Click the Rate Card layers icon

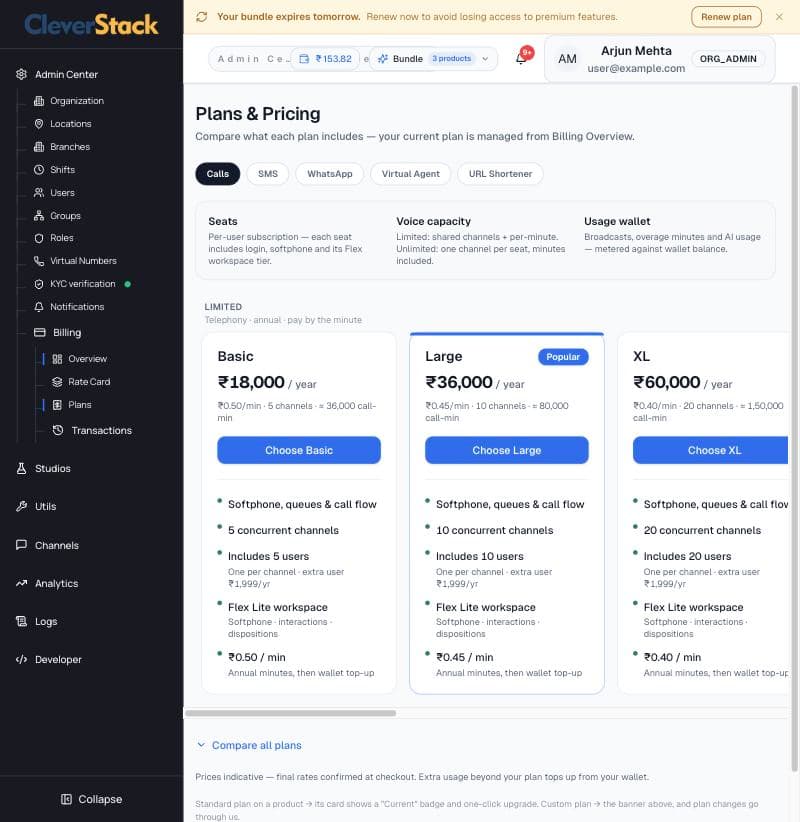57,382
